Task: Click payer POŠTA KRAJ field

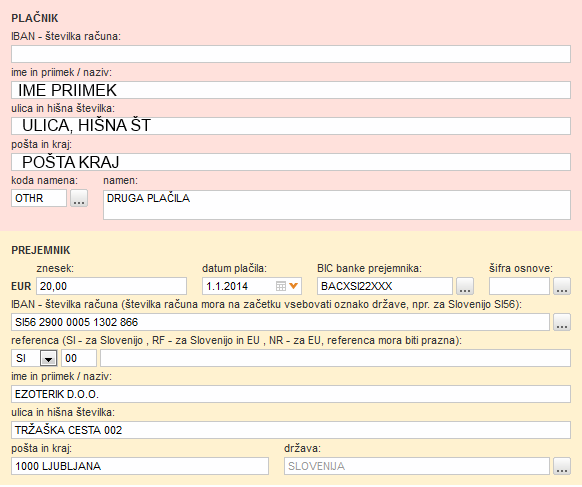Action: click(291, 162)
